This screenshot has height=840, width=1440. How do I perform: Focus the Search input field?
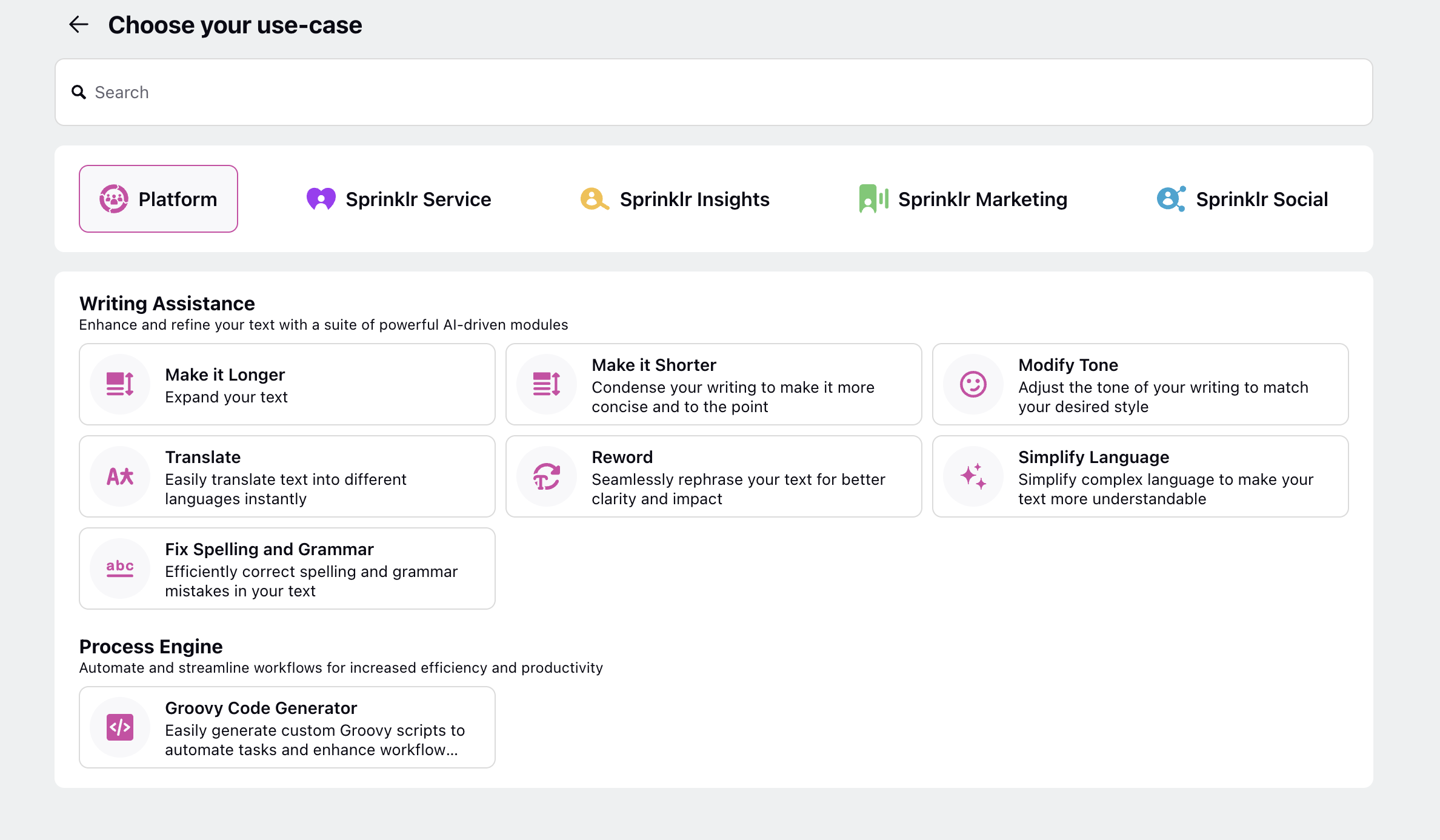tap(714, 92)
